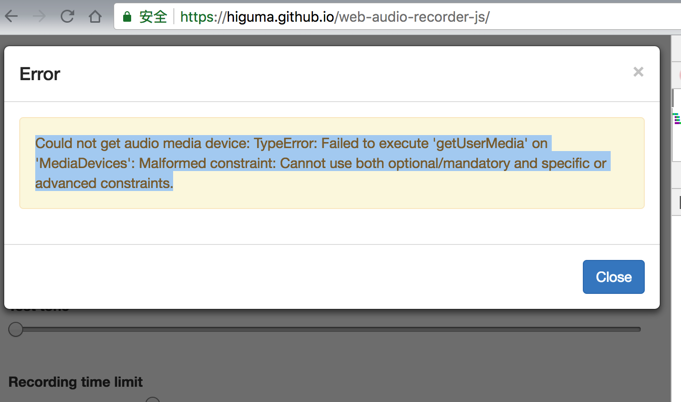
Task: Click the middle of the Test tone slider track
Action: pyautogui.click(x=328, y=329)
